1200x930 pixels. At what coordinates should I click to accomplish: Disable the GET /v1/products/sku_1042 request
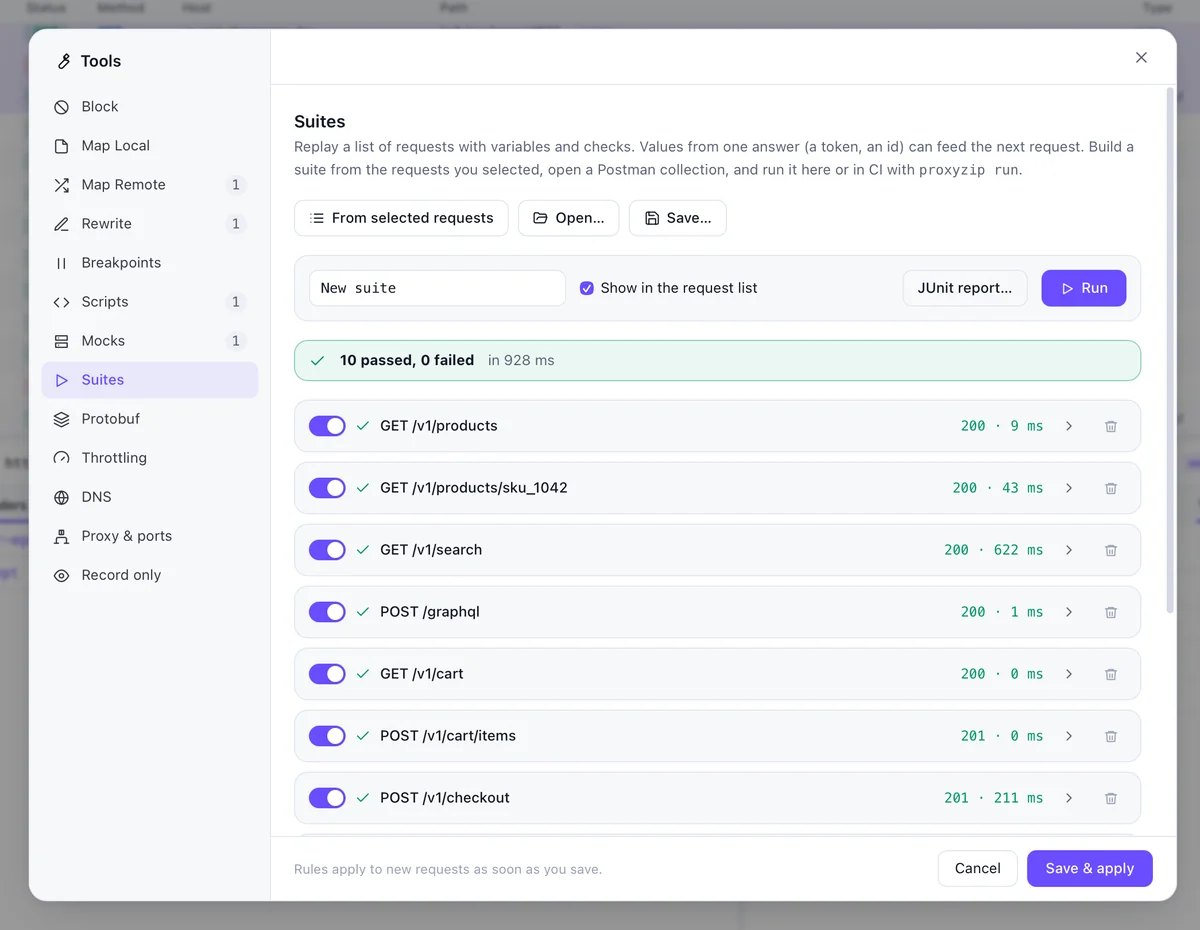327,488
